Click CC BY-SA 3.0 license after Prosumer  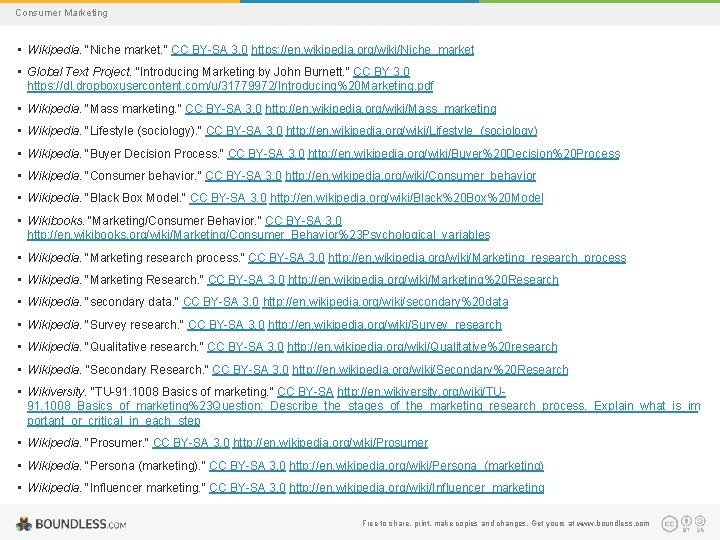[191, 443]
